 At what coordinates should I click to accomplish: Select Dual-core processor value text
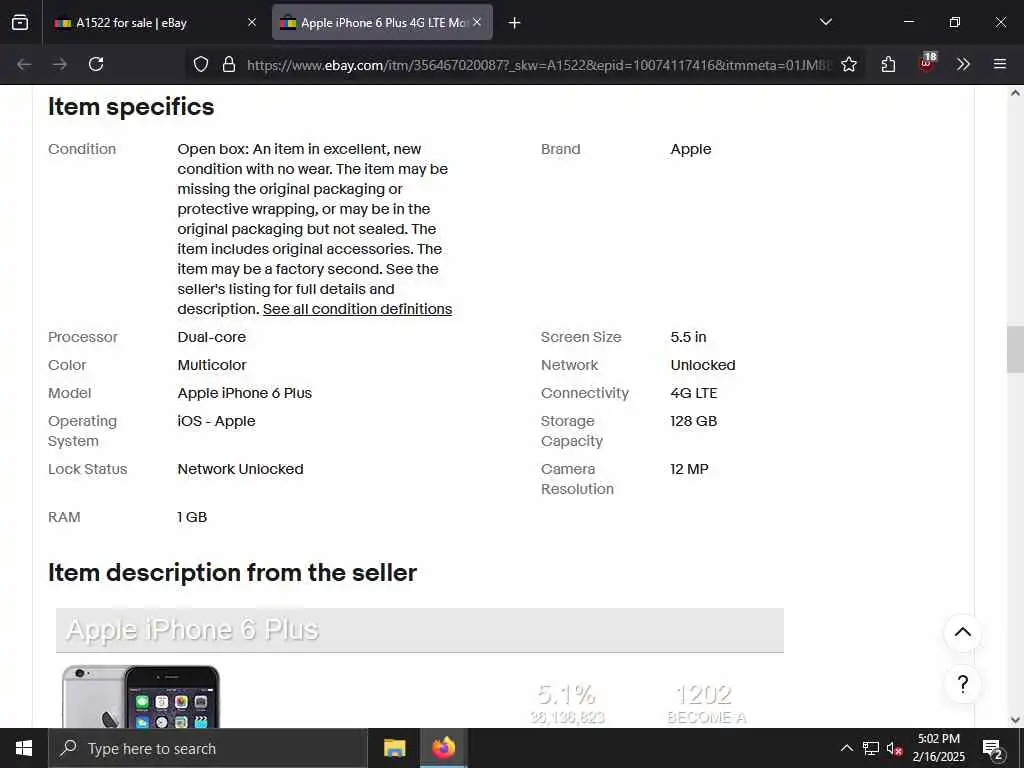(212, 337)
